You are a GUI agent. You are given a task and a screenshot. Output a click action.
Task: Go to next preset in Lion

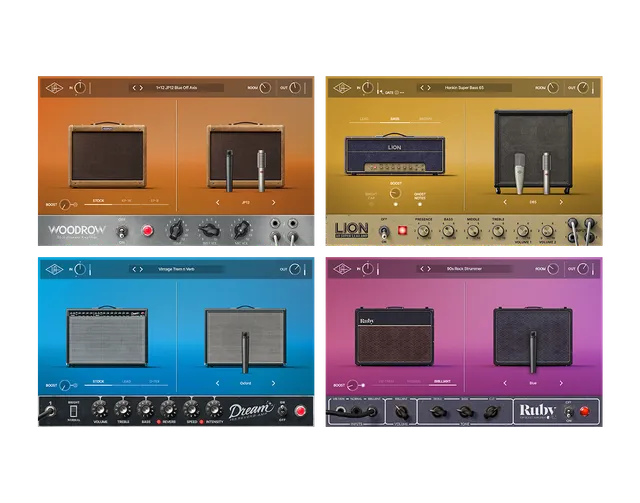pyautogui.click(x=429, y=88)
